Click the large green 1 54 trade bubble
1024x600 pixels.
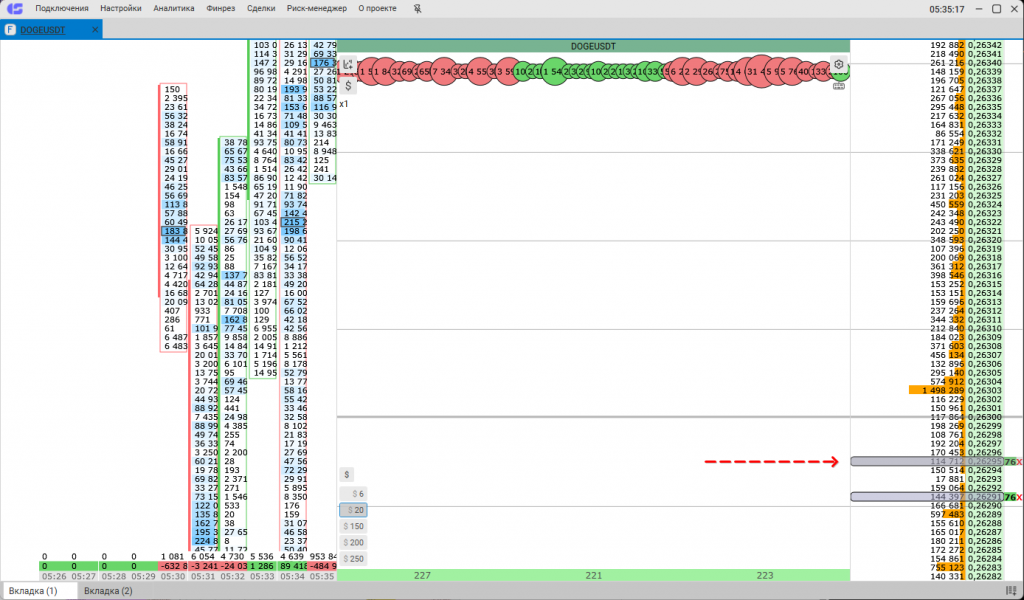coord(554,71)
